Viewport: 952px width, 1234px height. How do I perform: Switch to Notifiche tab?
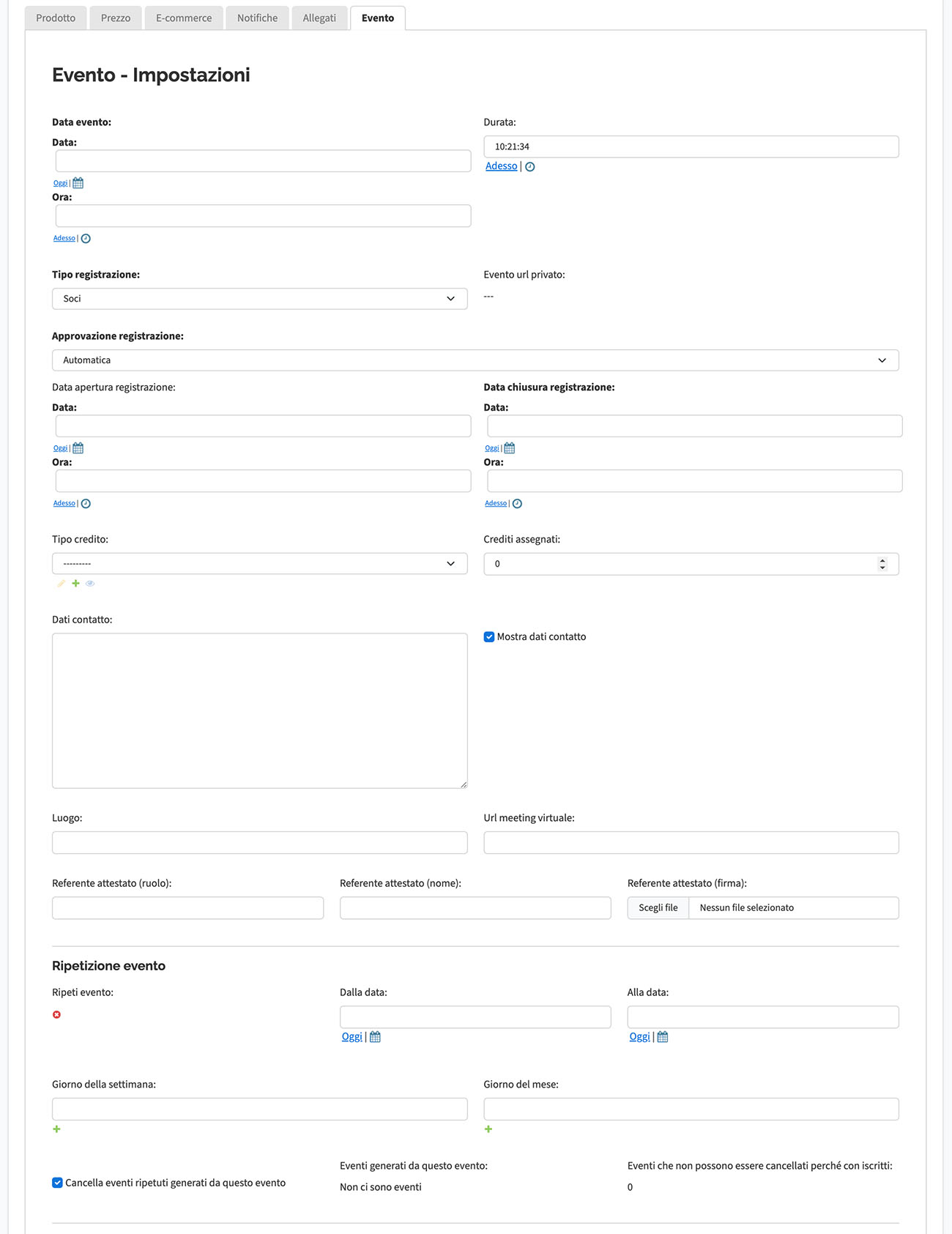(x=258, y=18)
